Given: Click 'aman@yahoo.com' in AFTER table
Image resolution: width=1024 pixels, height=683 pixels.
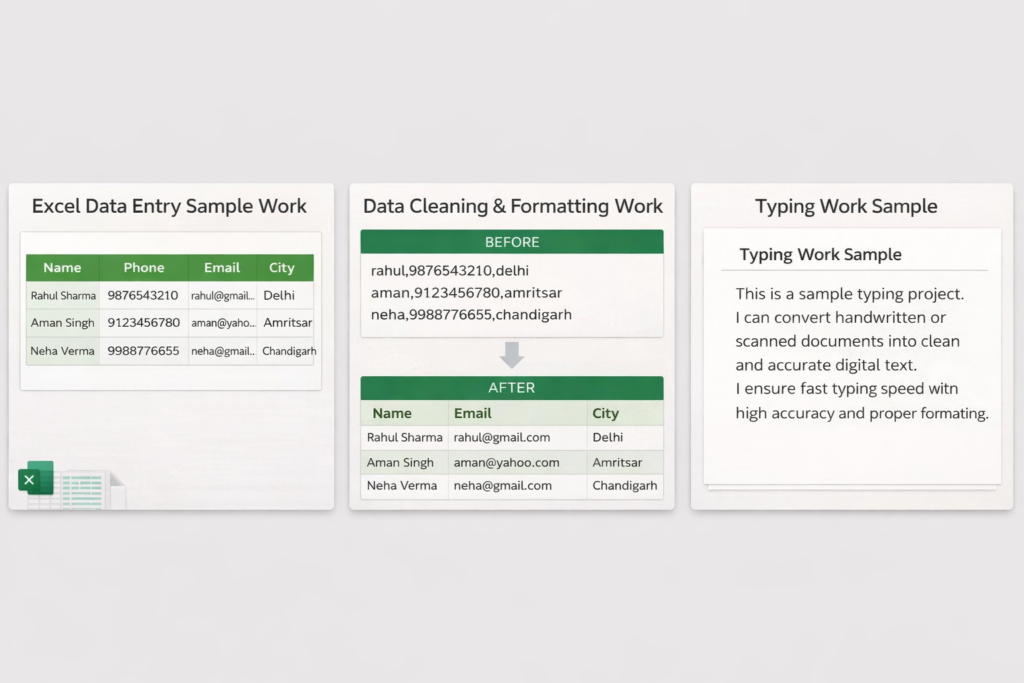Looking at the screenshot, I should (506, 462).
